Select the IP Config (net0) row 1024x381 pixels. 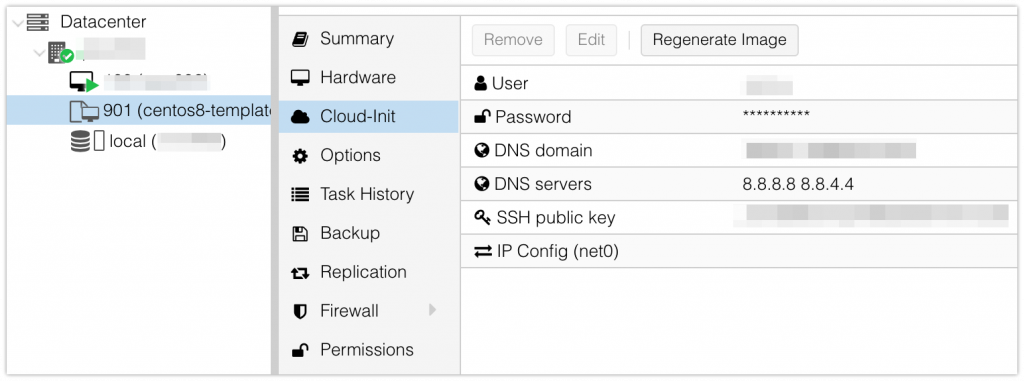(742, 251)
